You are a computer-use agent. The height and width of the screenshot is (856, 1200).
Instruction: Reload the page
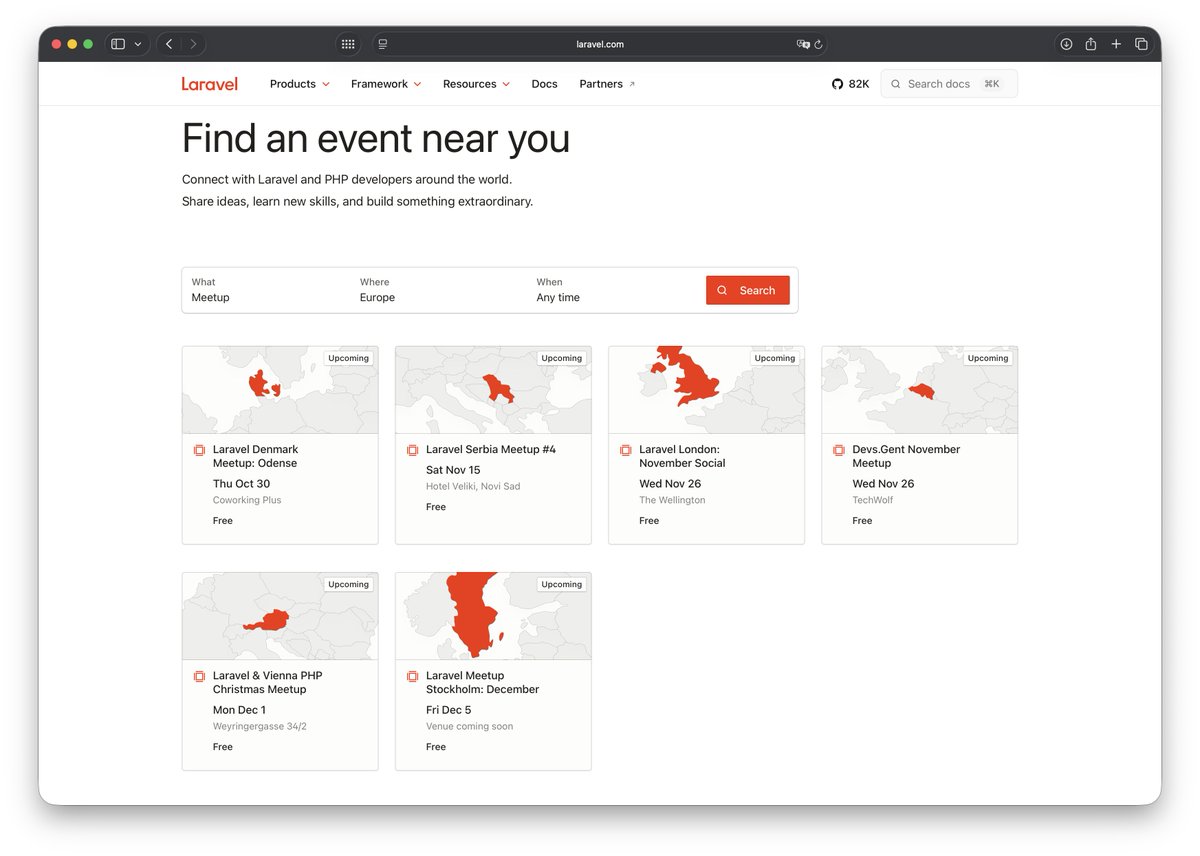pos(818,44)
